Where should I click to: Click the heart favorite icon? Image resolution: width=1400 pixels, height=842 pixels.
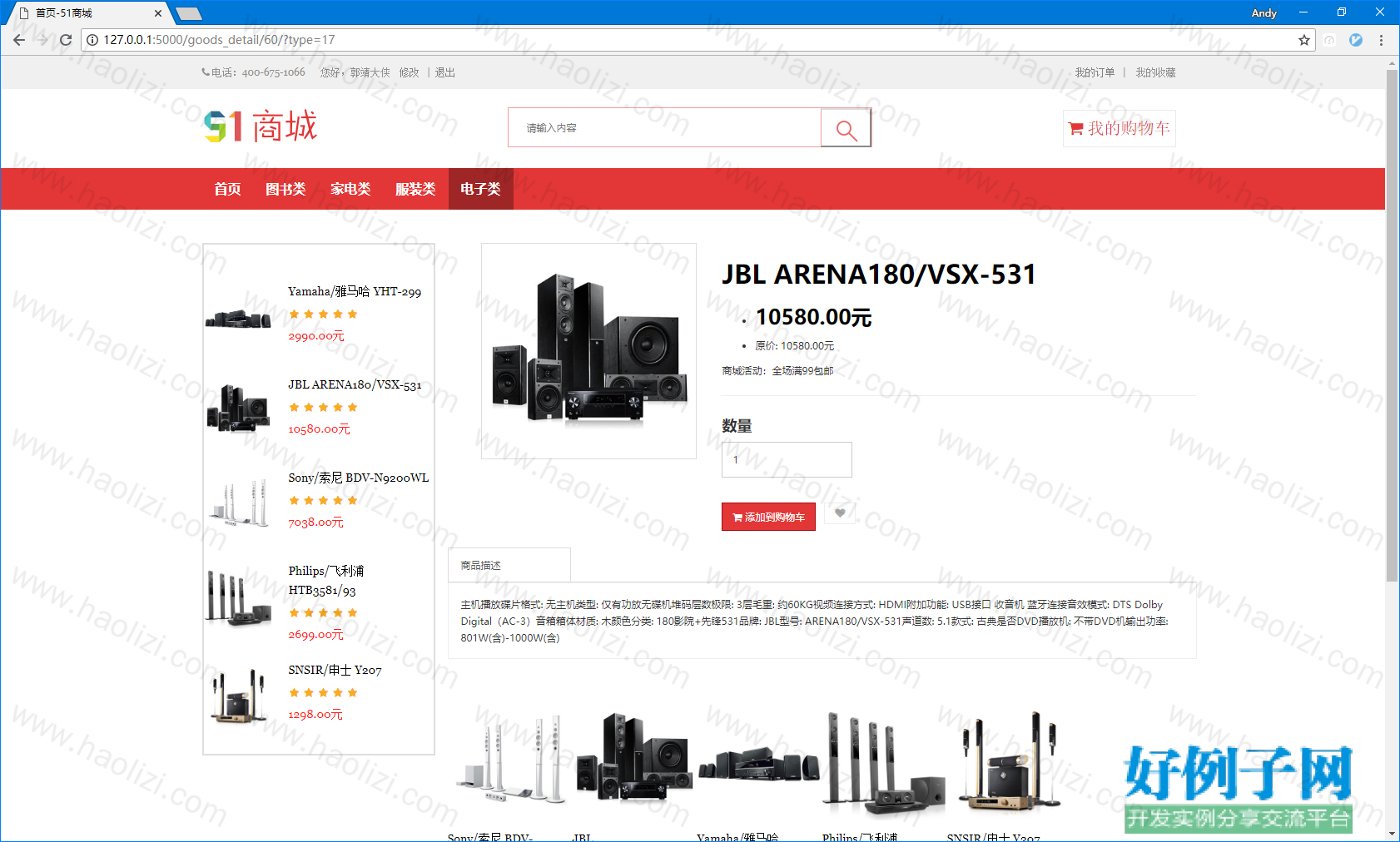click(840, 513)
